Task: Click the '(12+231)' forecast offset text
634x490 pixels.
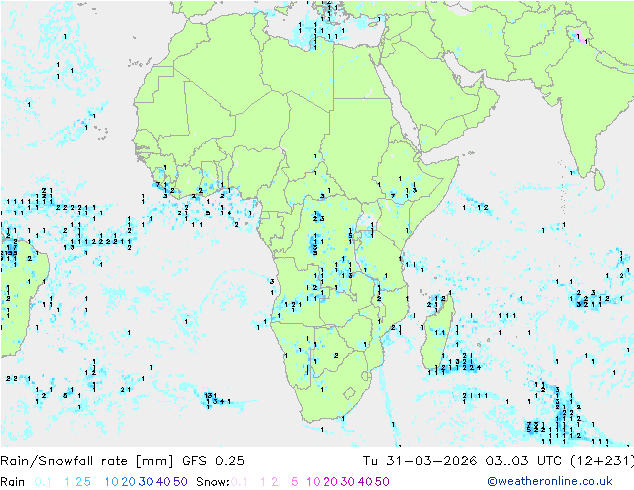Action: click(600, 461)
